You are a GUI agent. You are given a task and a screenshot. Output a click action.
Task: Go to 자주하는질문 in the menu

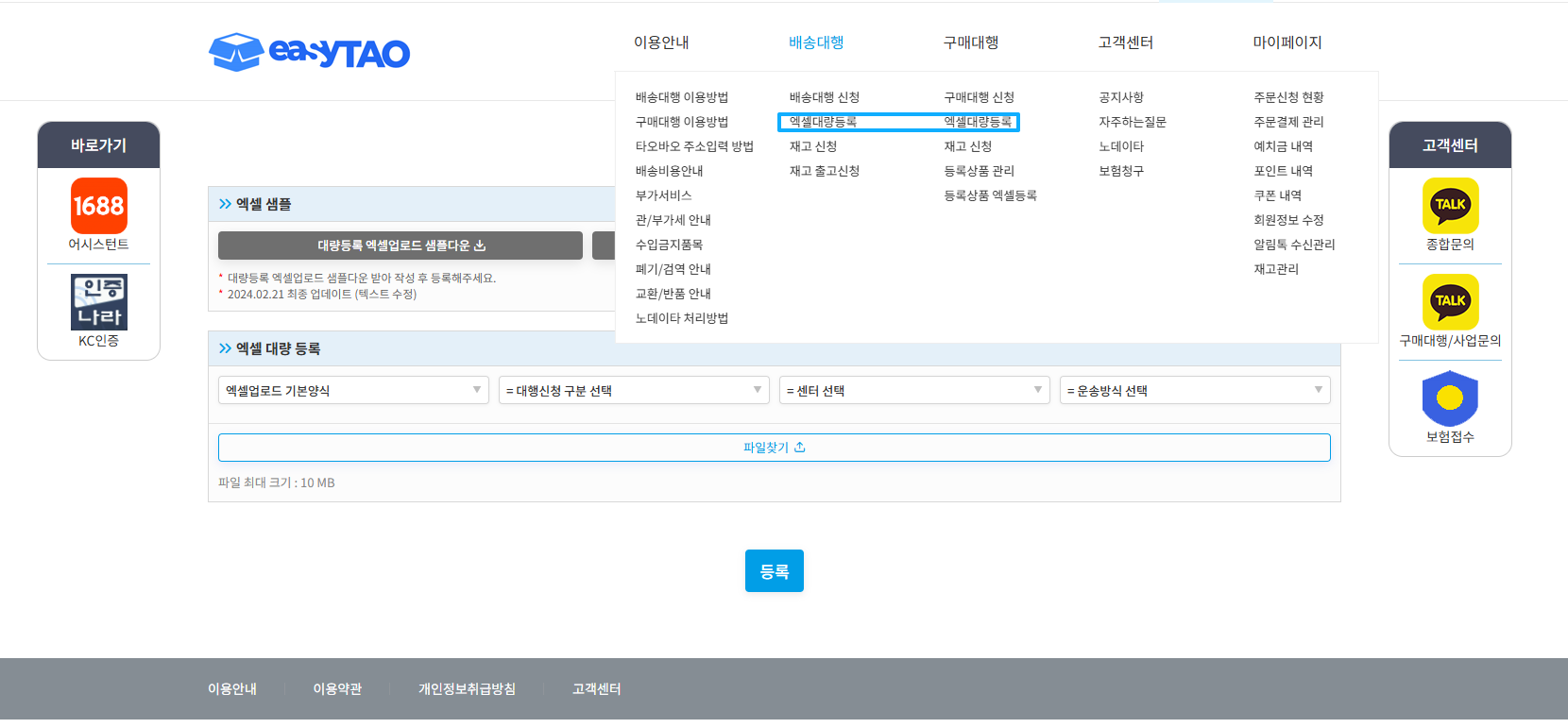pos(1133,122)
